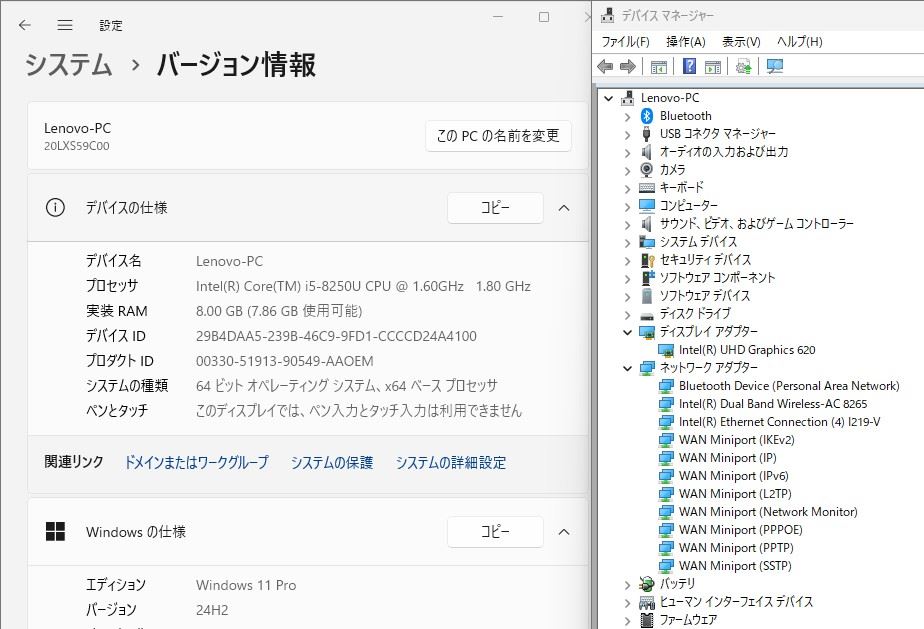Collapse the ネットワーク アダプター category
Viewport: 924px width, 629px height.
pos(627,368)
